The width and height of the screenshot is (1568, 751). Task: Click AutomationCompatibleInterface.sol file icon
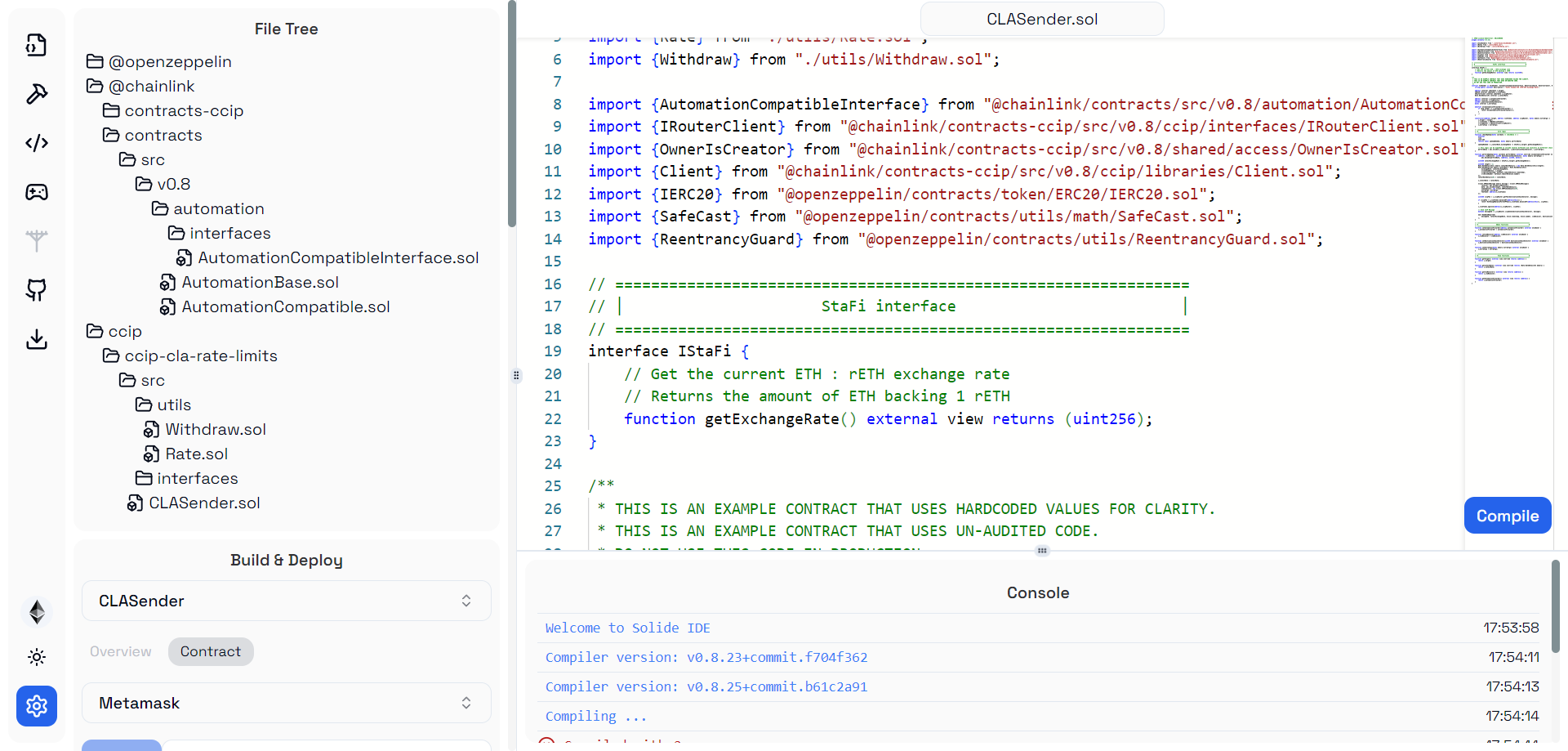tap(185, 258)
